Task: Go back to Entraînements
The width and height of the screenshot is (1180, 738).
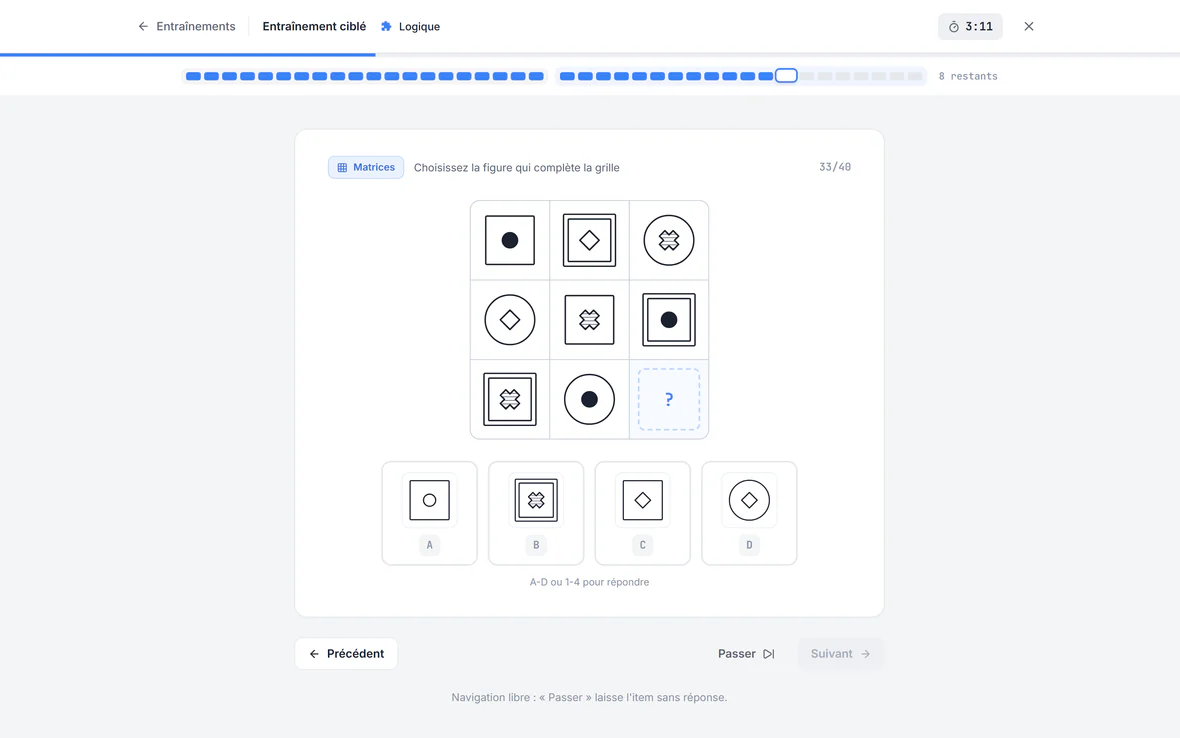Action: 187,26
